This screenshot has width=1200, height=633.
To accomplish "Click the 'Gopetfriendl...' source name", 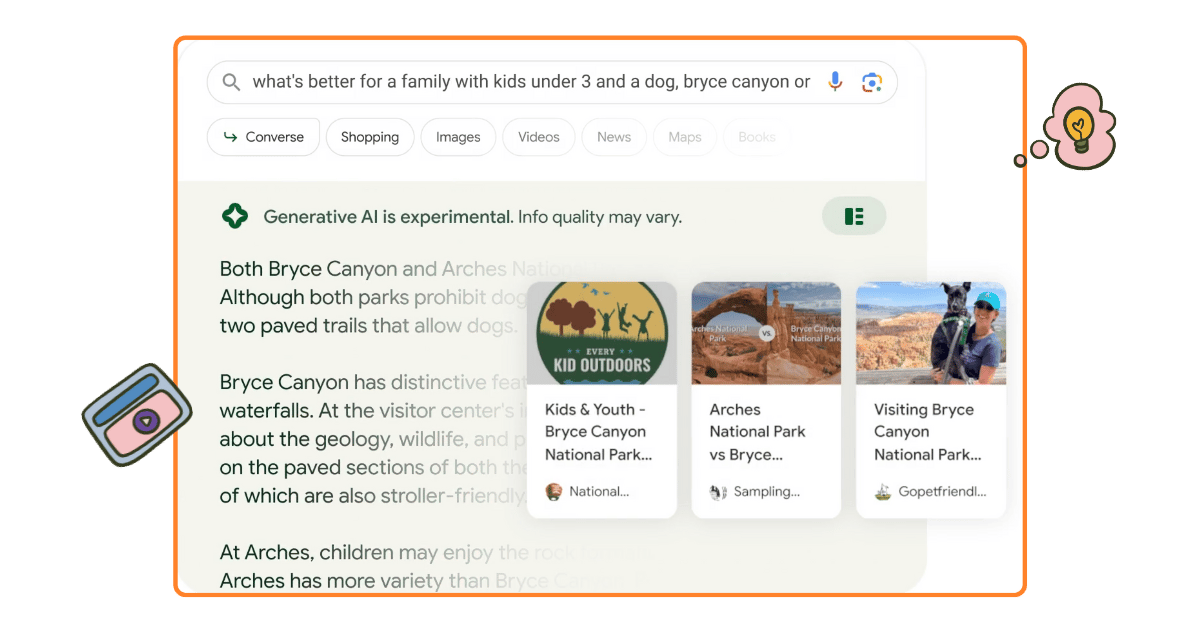I will (942, 492).
